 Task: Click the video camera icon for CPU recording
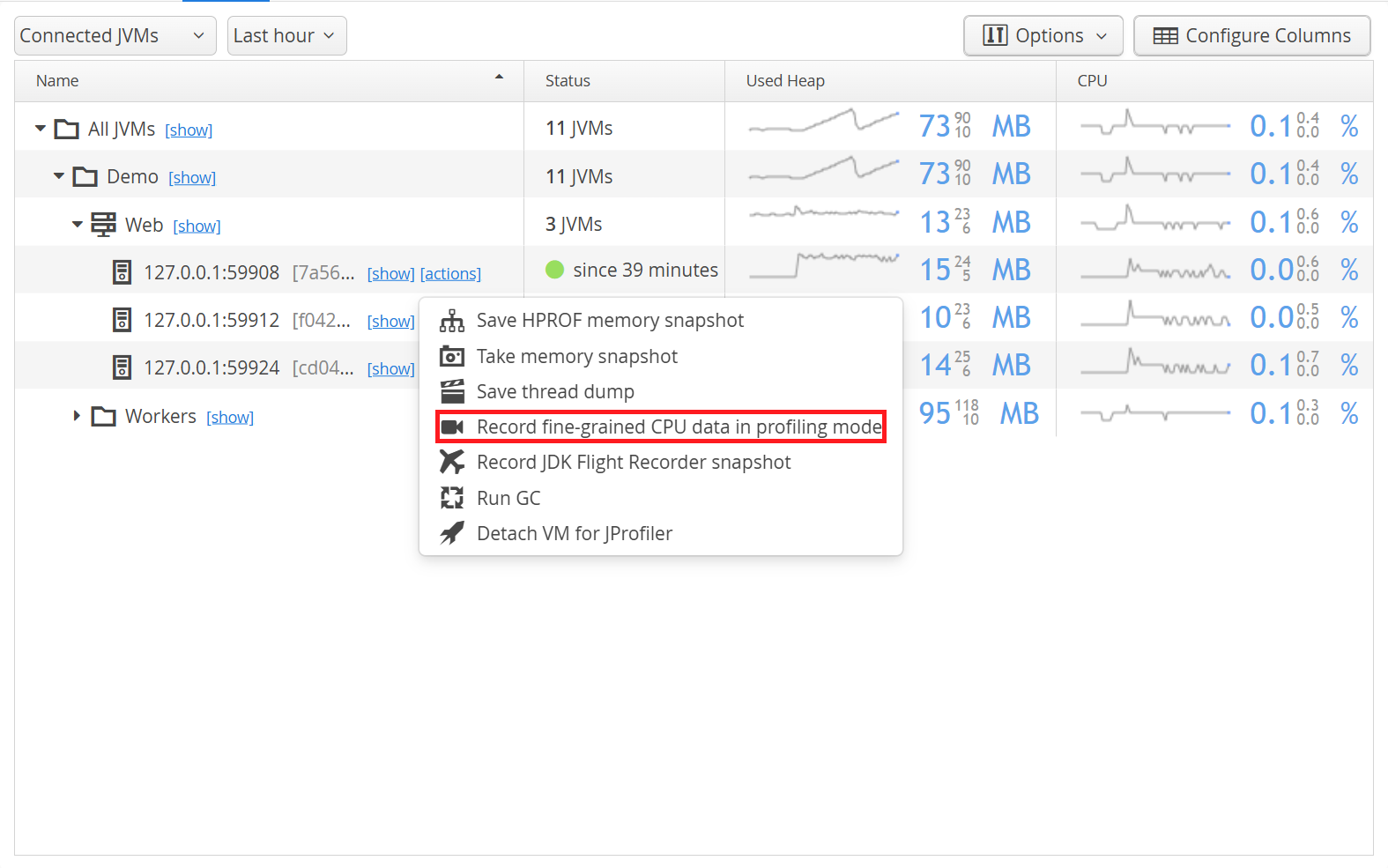452,427
